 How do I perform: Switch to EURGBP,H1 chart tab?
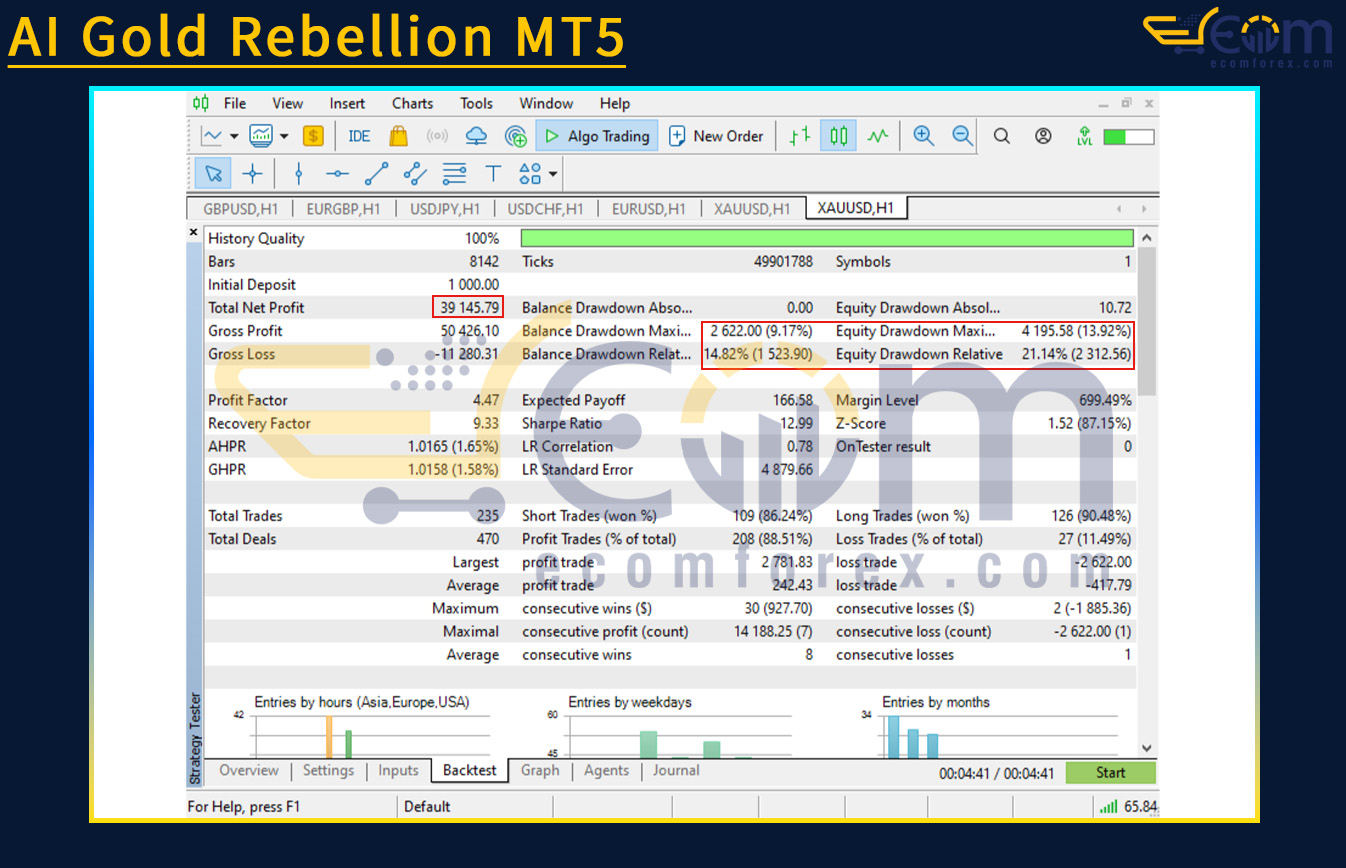344,209
